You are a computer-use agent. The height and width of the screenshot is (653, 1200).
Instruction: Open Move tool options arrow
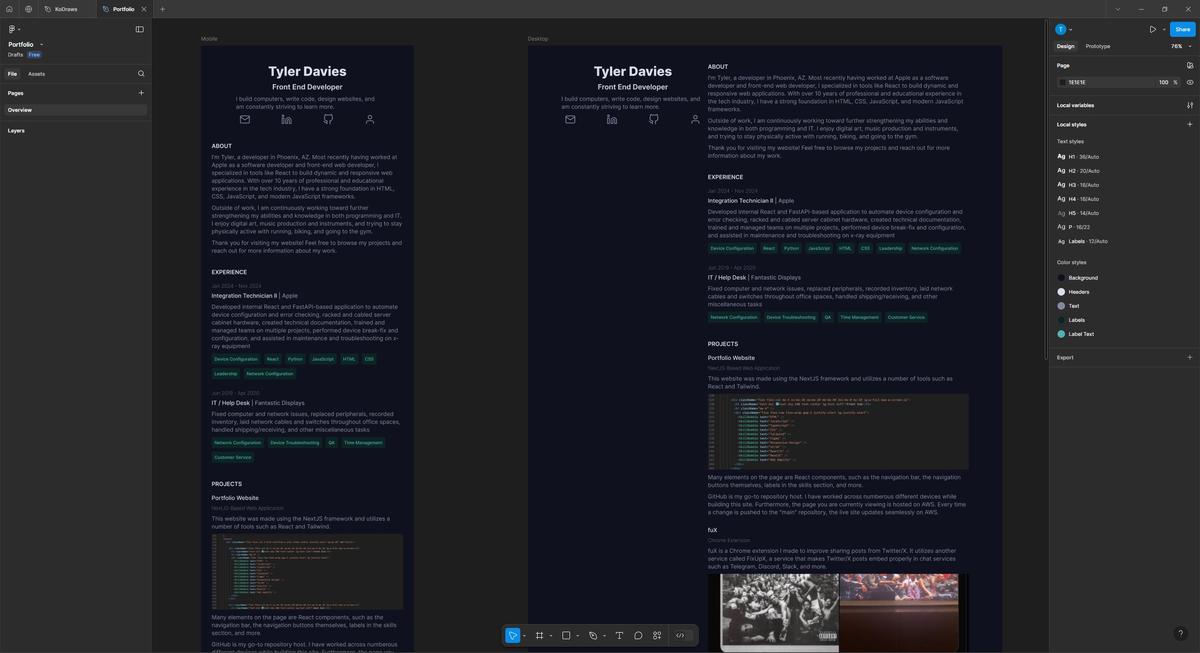pyautogui.click(x=524, y=636)
